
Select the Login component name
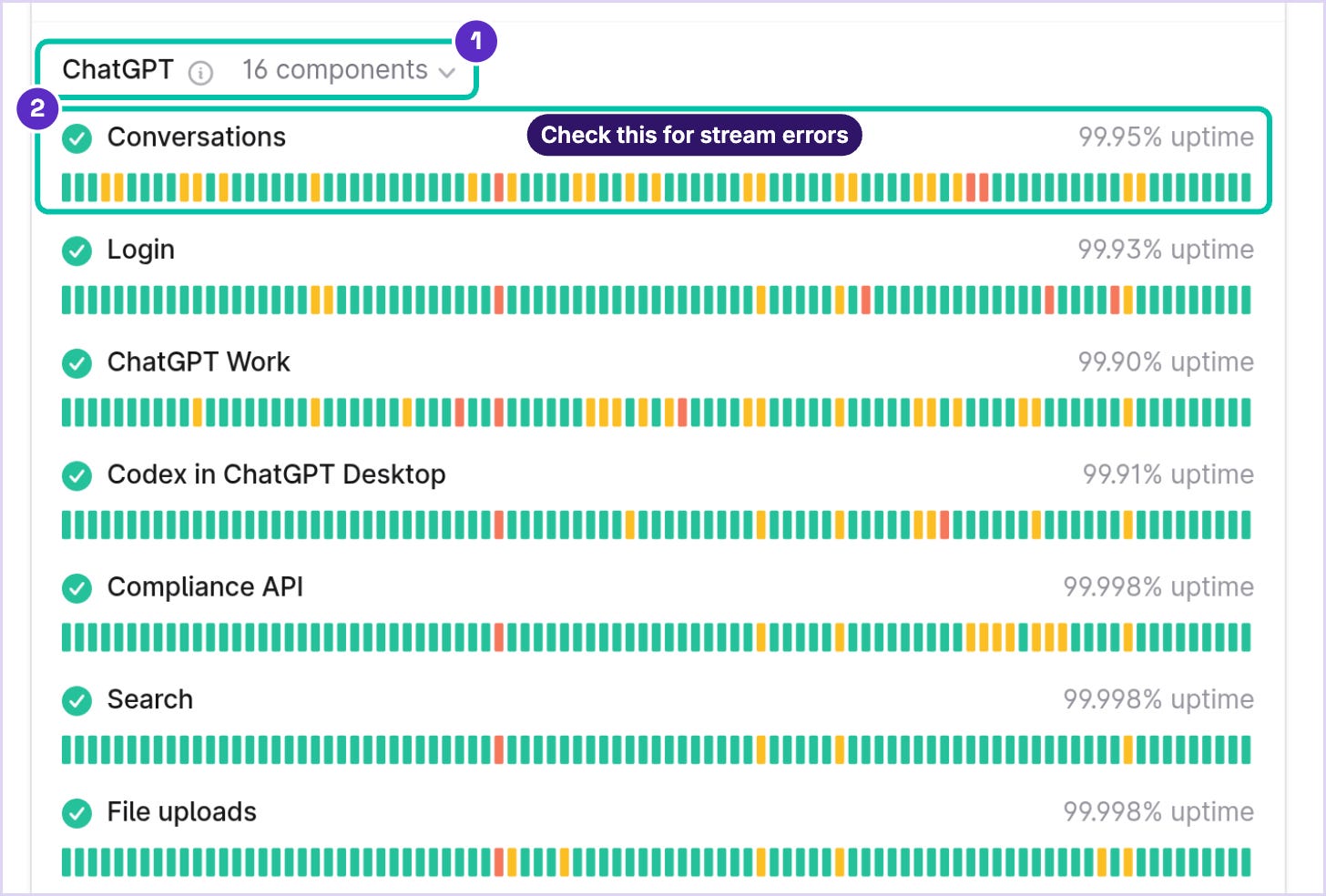pyautogui.click(x=141, y=249)
